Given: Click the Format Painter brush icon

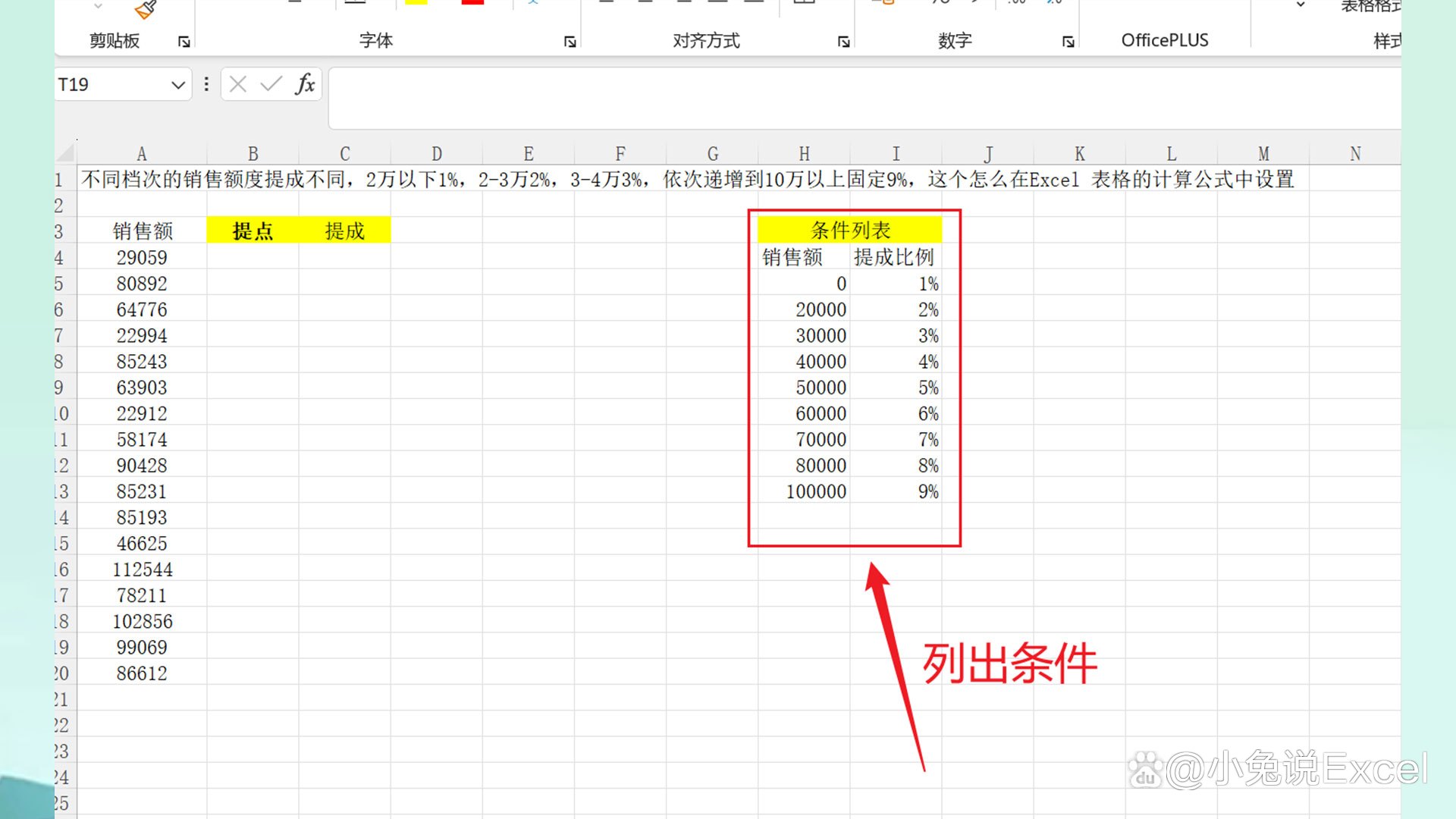Looking at the screenshot, I should pos(145,9).
